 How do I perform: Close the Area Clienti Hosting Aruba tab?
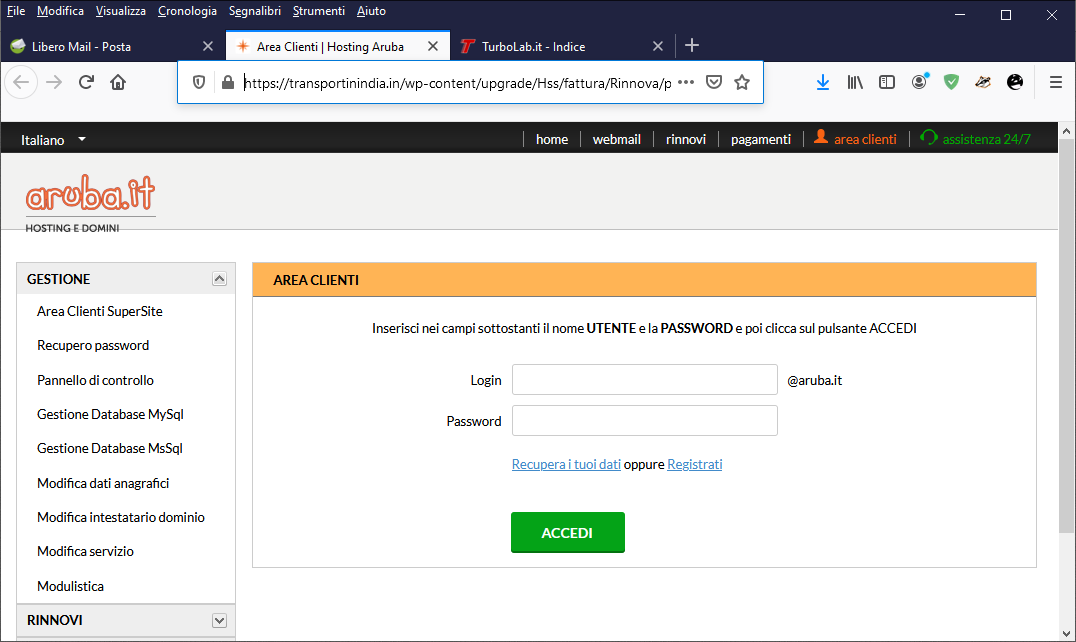coord(433,46)
